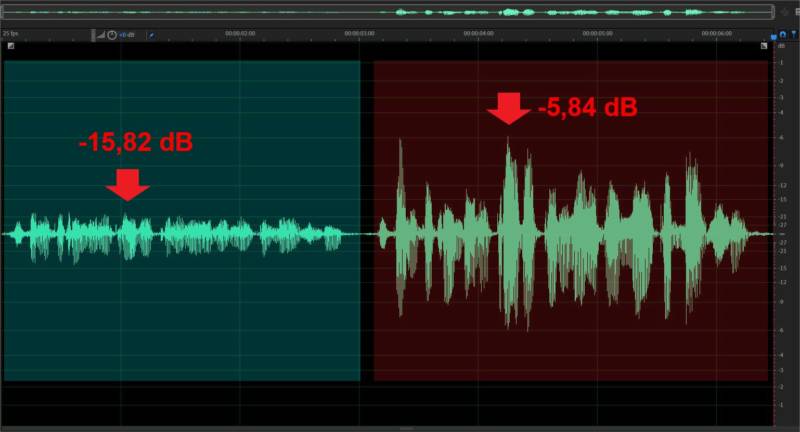Click the top-left corner channel icon
The height and width of the screenshot is (432, 800).
(x=10, y=46)
